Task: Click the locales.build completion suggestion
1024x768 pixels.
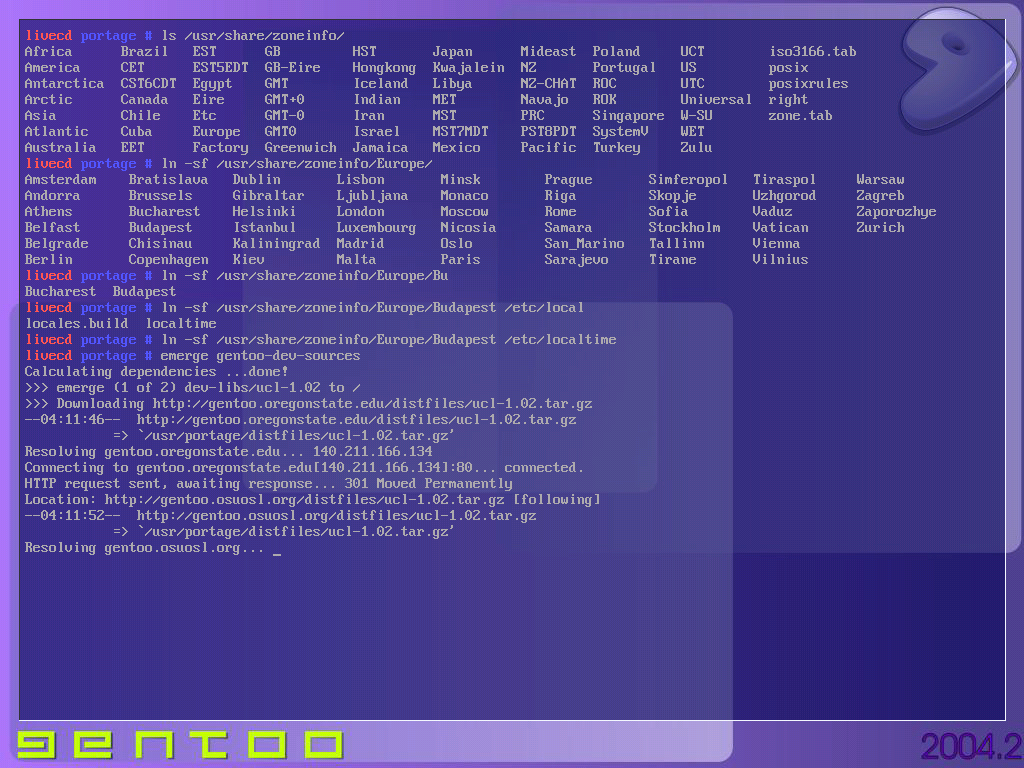Action: point(76,323)
